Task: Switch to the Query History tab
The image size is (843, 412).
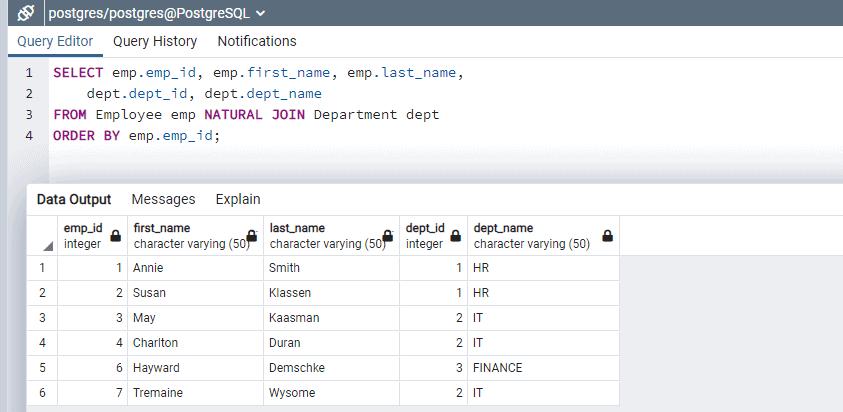Action: [155, 41]
